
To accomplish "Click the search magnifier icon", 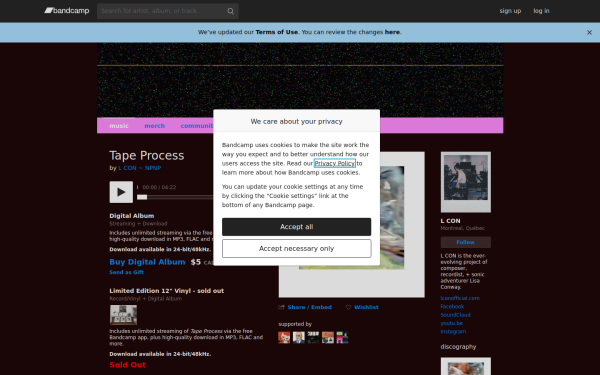I will [x=230, y=11].
